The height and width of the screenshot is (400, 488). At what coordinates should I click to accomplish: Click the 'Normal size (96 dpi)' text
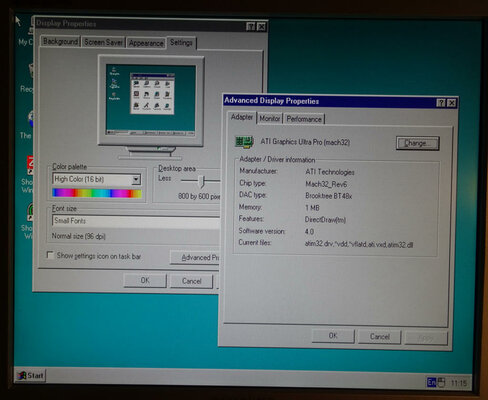[x=79, y=236]
